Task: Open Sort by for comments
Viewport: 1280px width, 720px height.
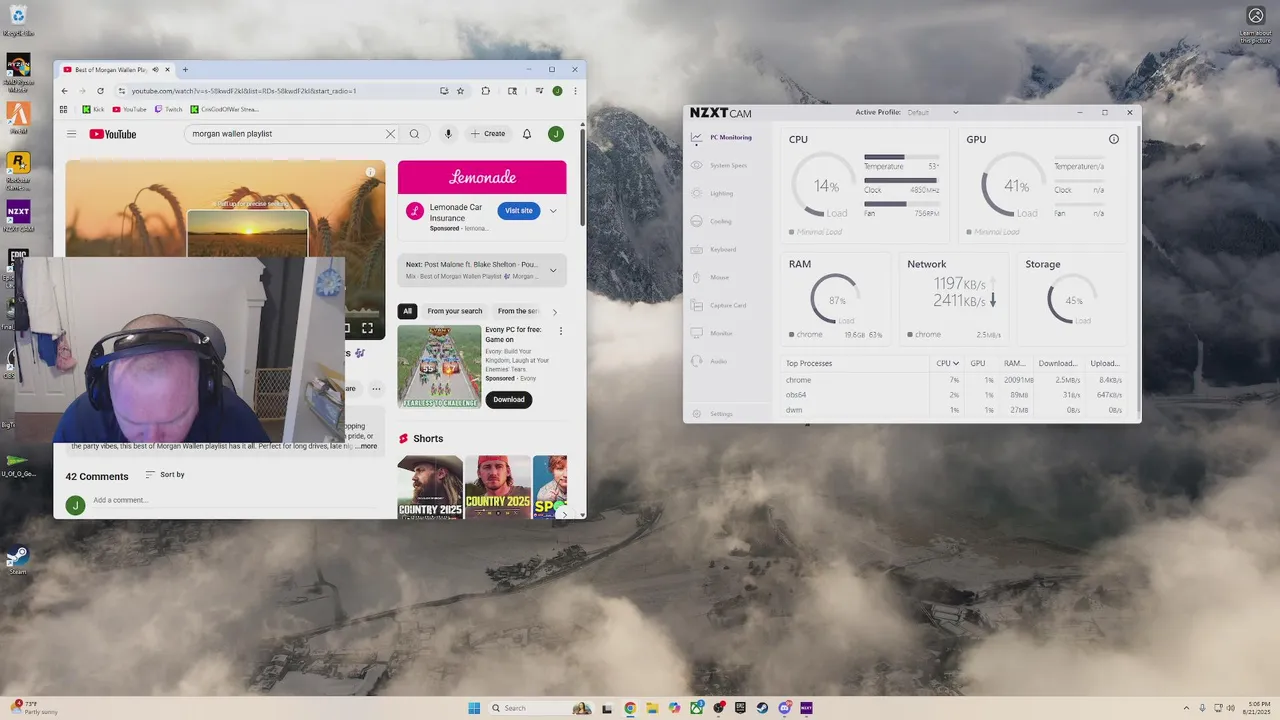Action: tap(165, 474)
